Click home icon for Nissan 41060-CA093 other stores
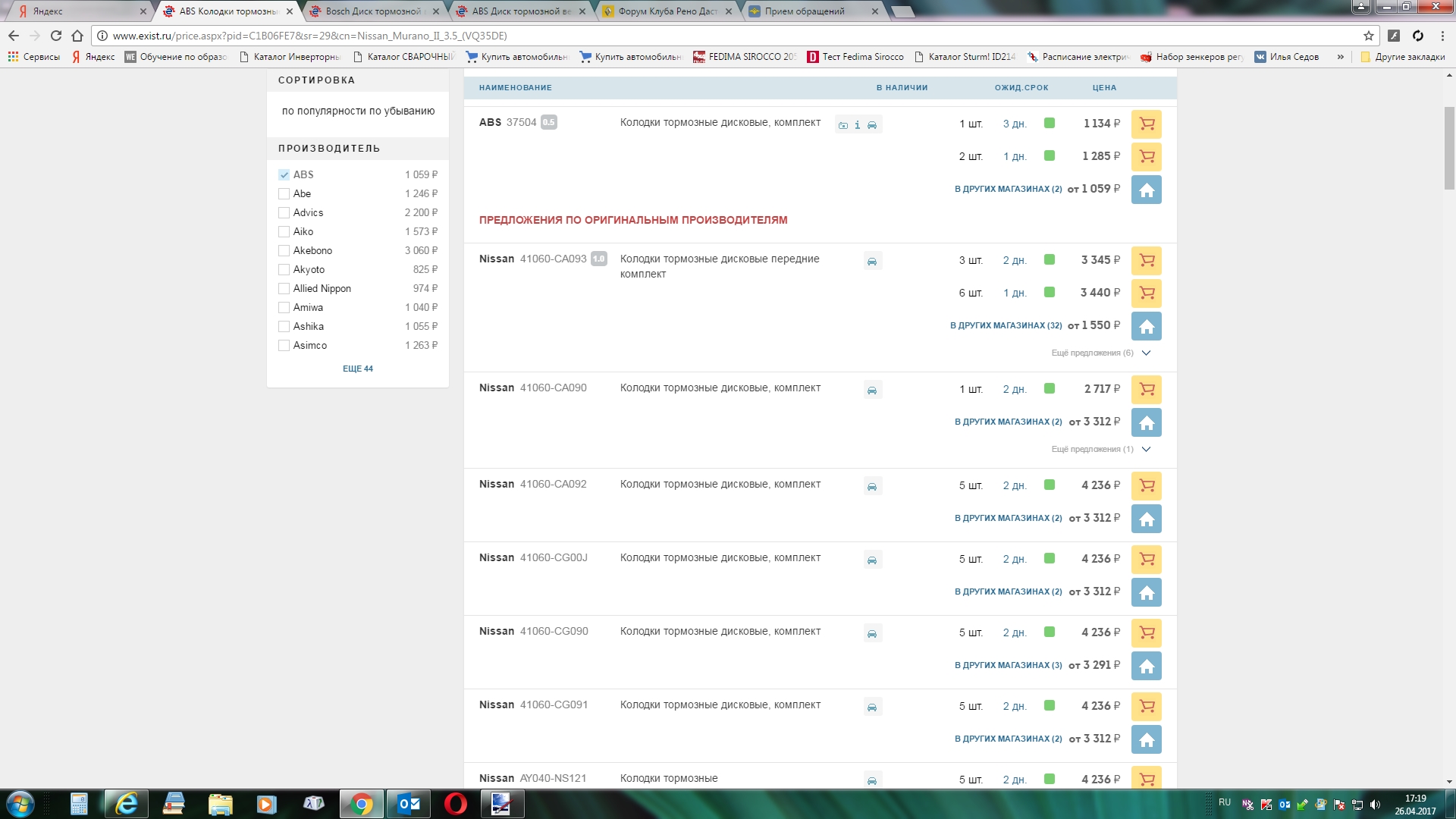1456x819 pixels. [1146, 326]
